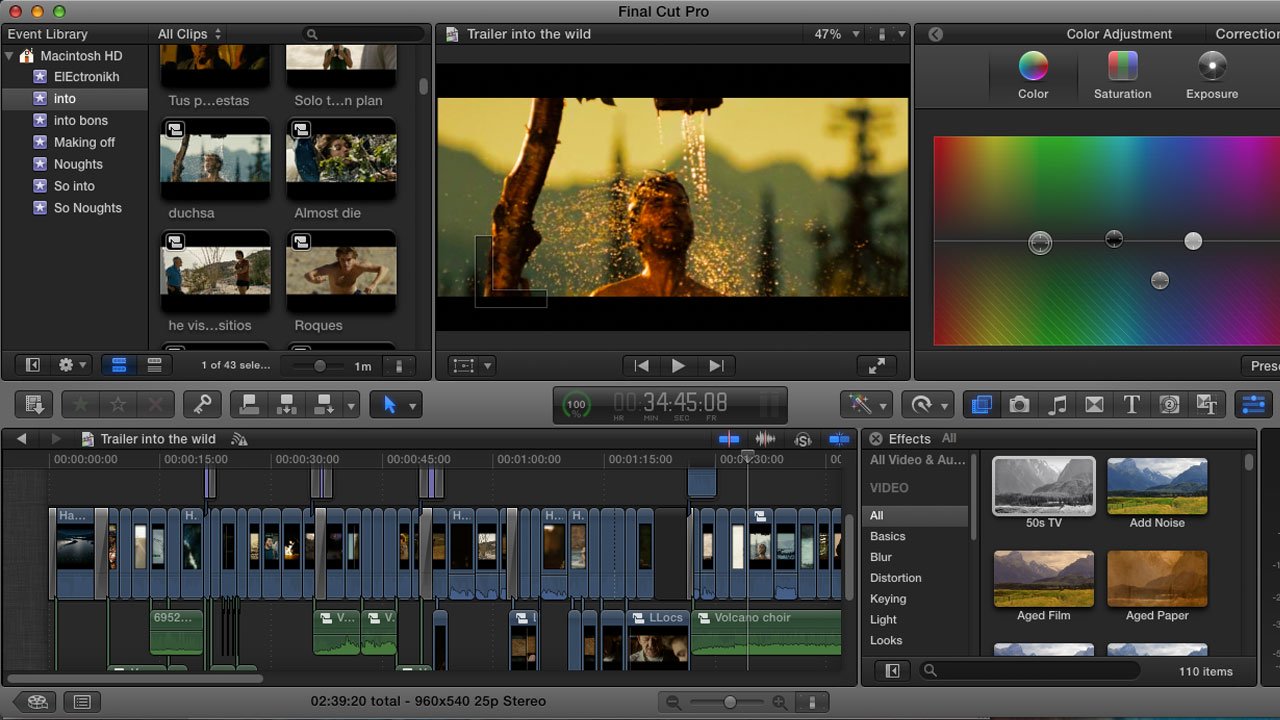Toggle timeline snapping on or off
1280x720 pixels.
tap(839, 438)
